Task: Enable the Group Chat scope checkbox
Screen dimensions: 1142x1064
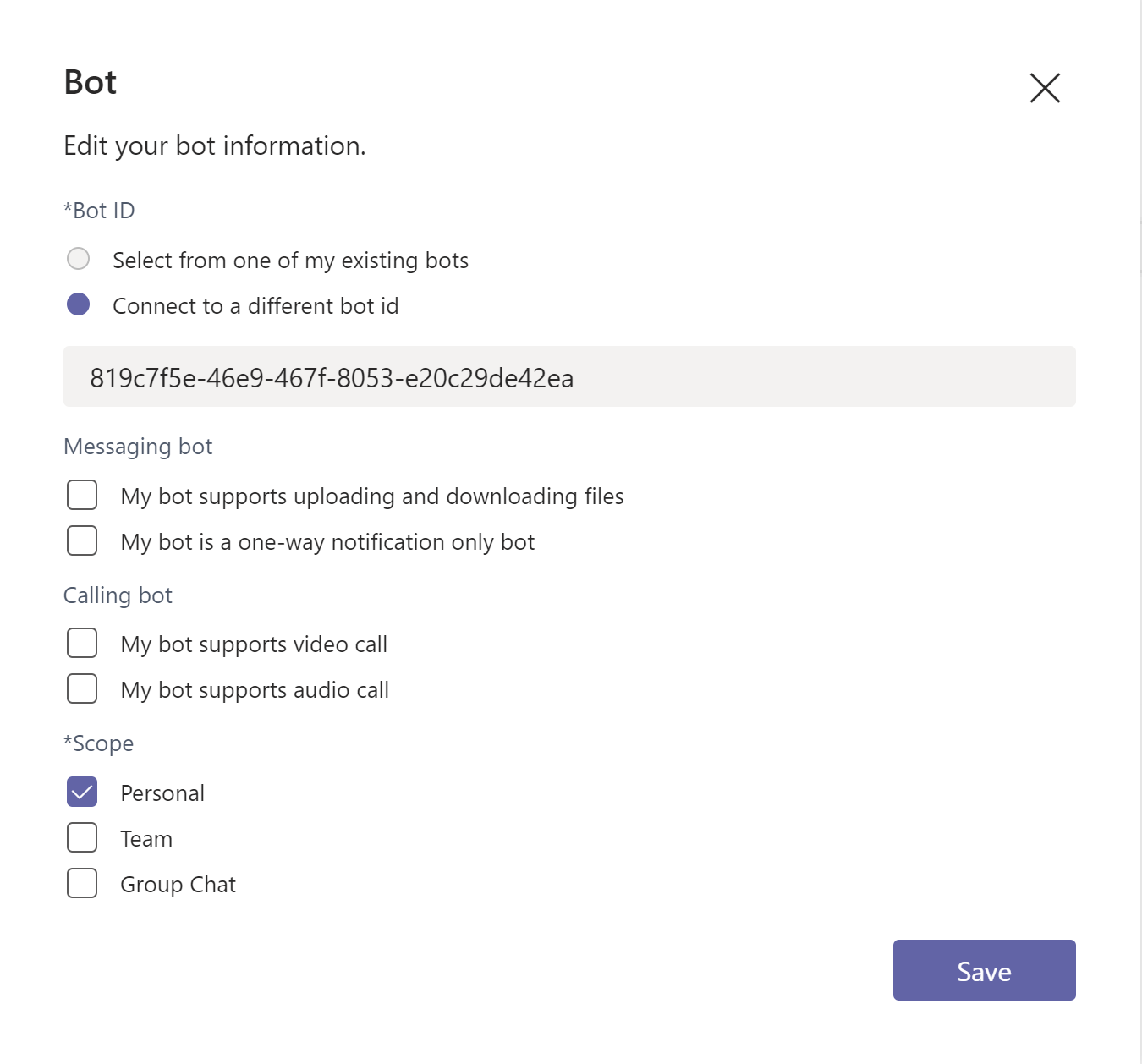Action: point(82,883)
